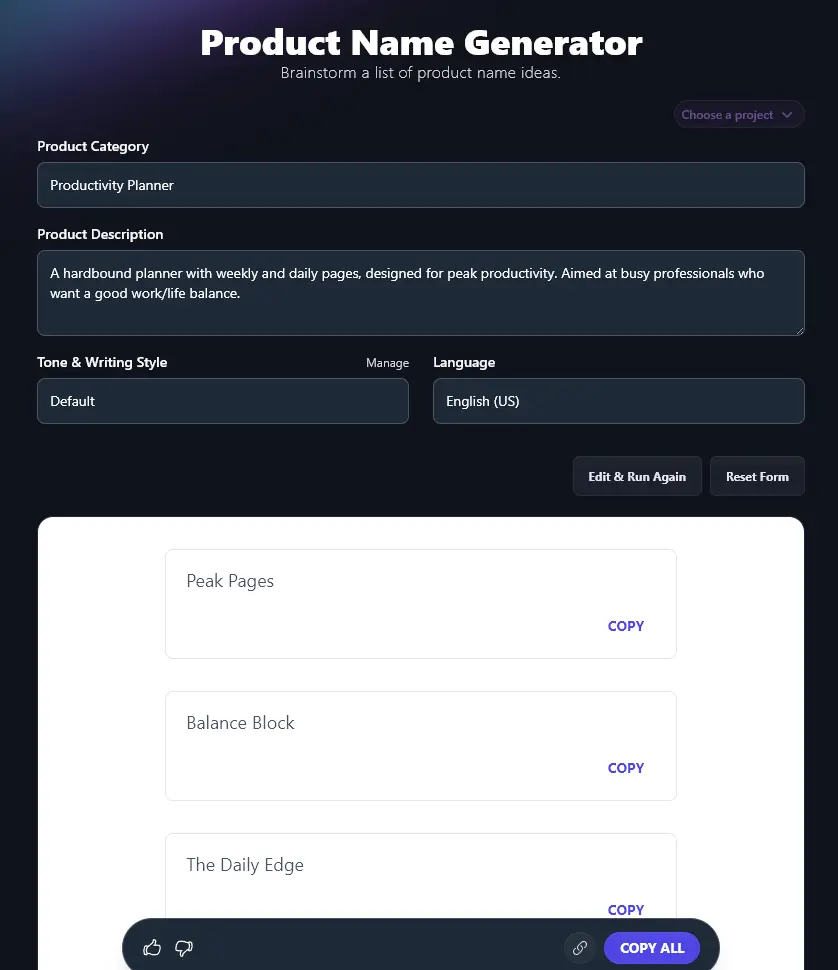Click the Product Name Generator heading
Screen dimensions: 838x970
click(x=421, y=43)
